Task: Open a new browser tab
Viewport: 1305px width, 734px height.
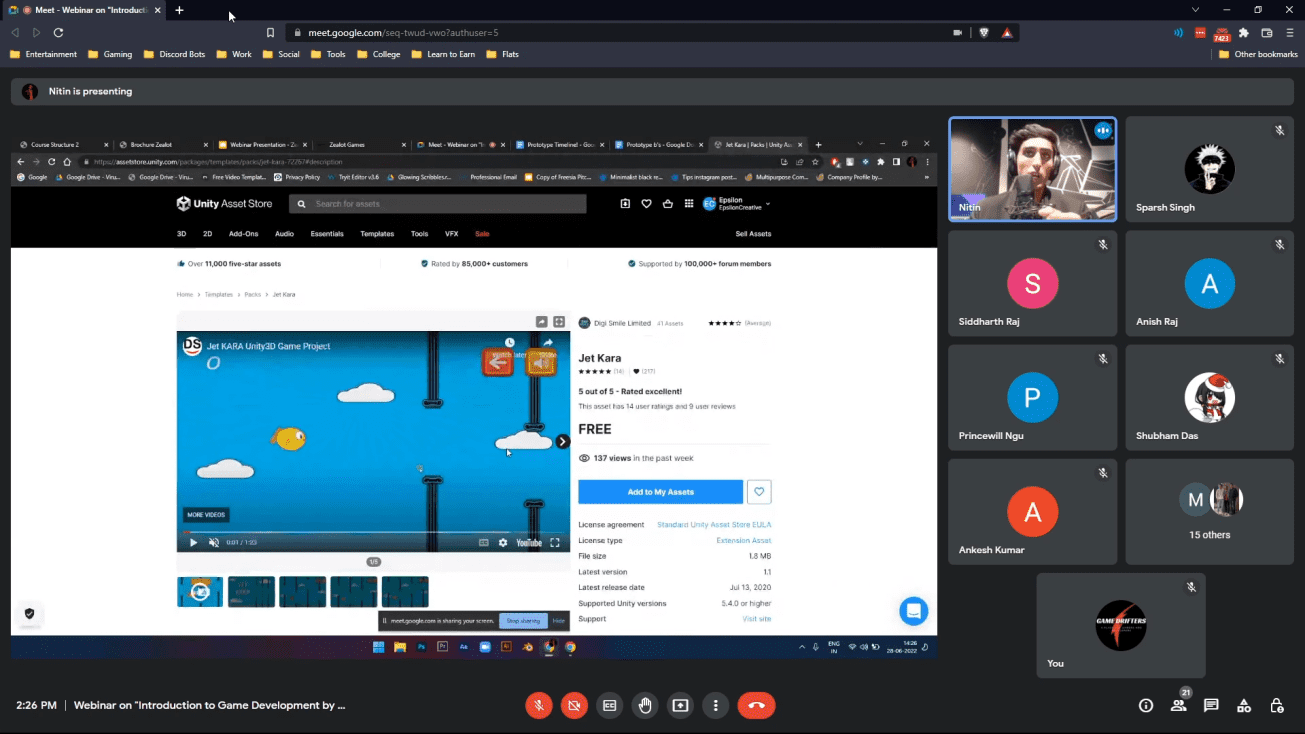Action: coord(179,10)
